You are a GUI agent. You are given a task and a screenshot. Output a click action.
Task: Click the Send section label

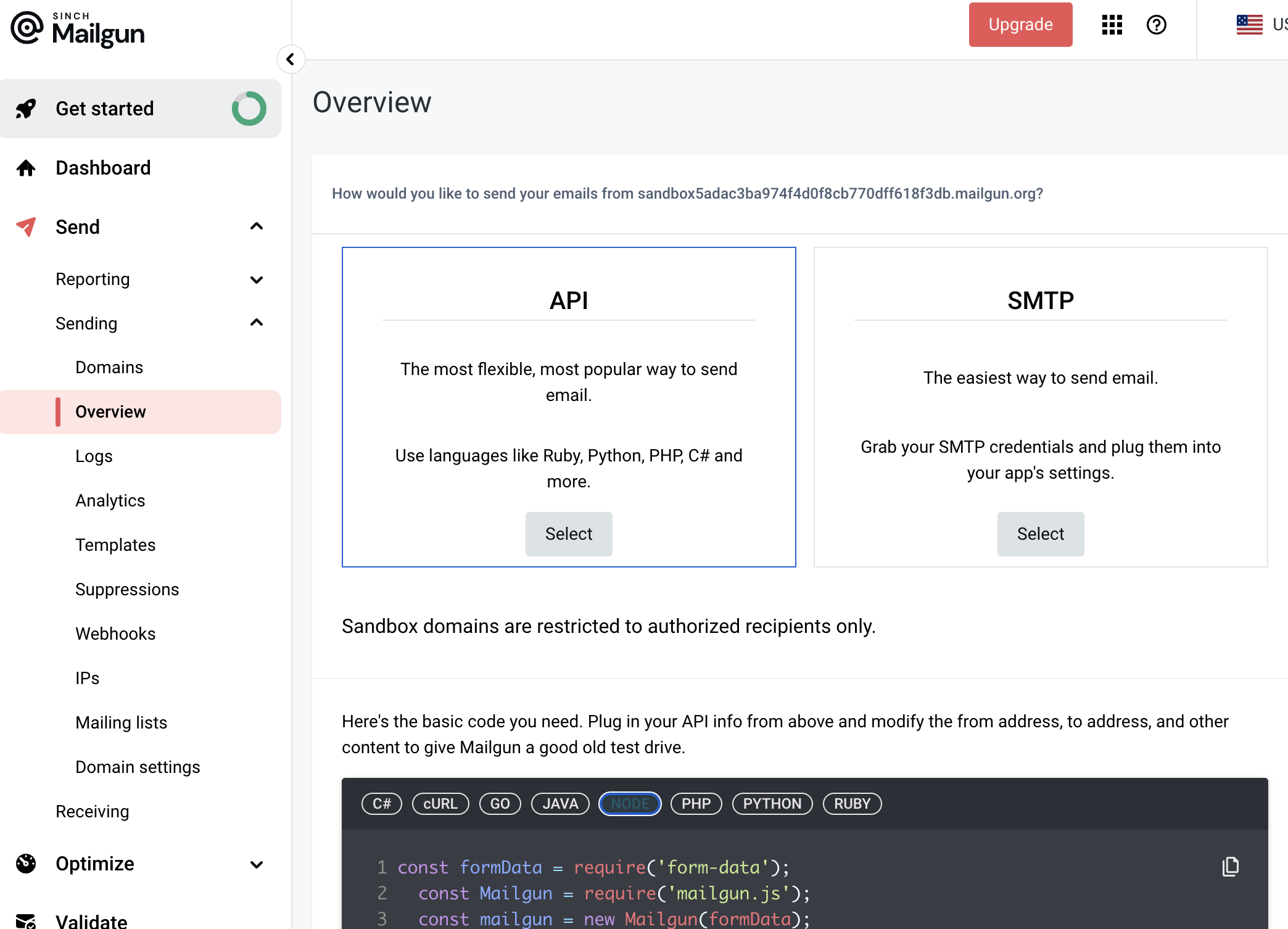(78, 227)
